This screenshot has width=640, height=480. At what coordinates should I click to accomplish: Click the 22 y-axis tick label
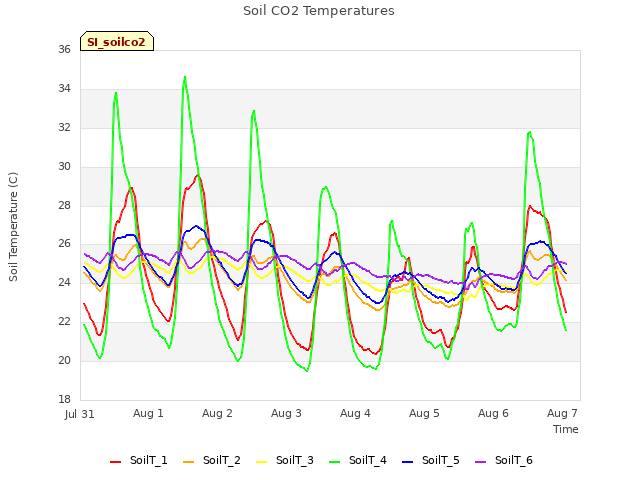[64, 322]
